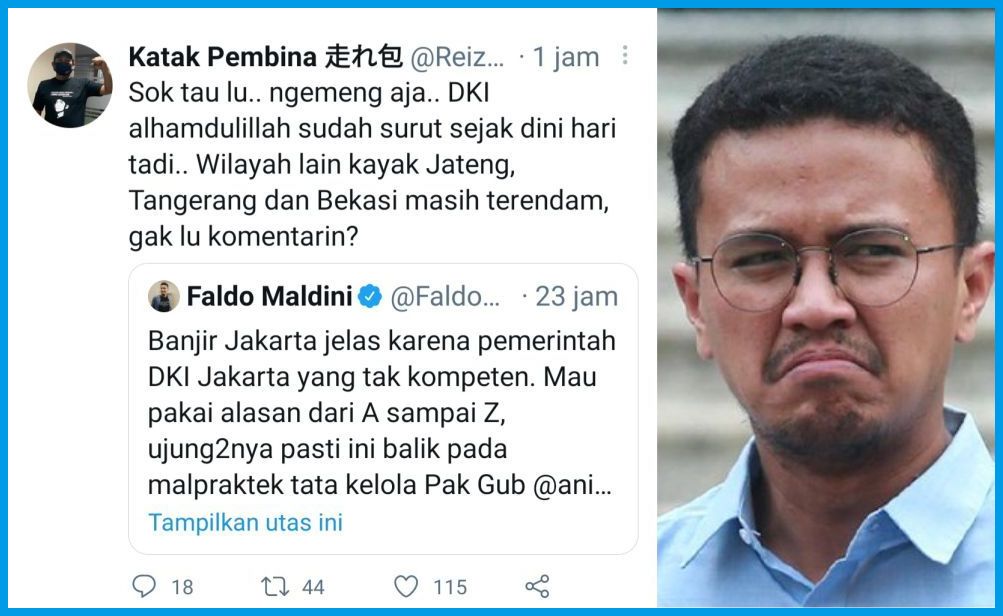Click Faldo Maldini's blue verified badge
The height and width of the screenshot is (616, 1003).
[370, 297]
